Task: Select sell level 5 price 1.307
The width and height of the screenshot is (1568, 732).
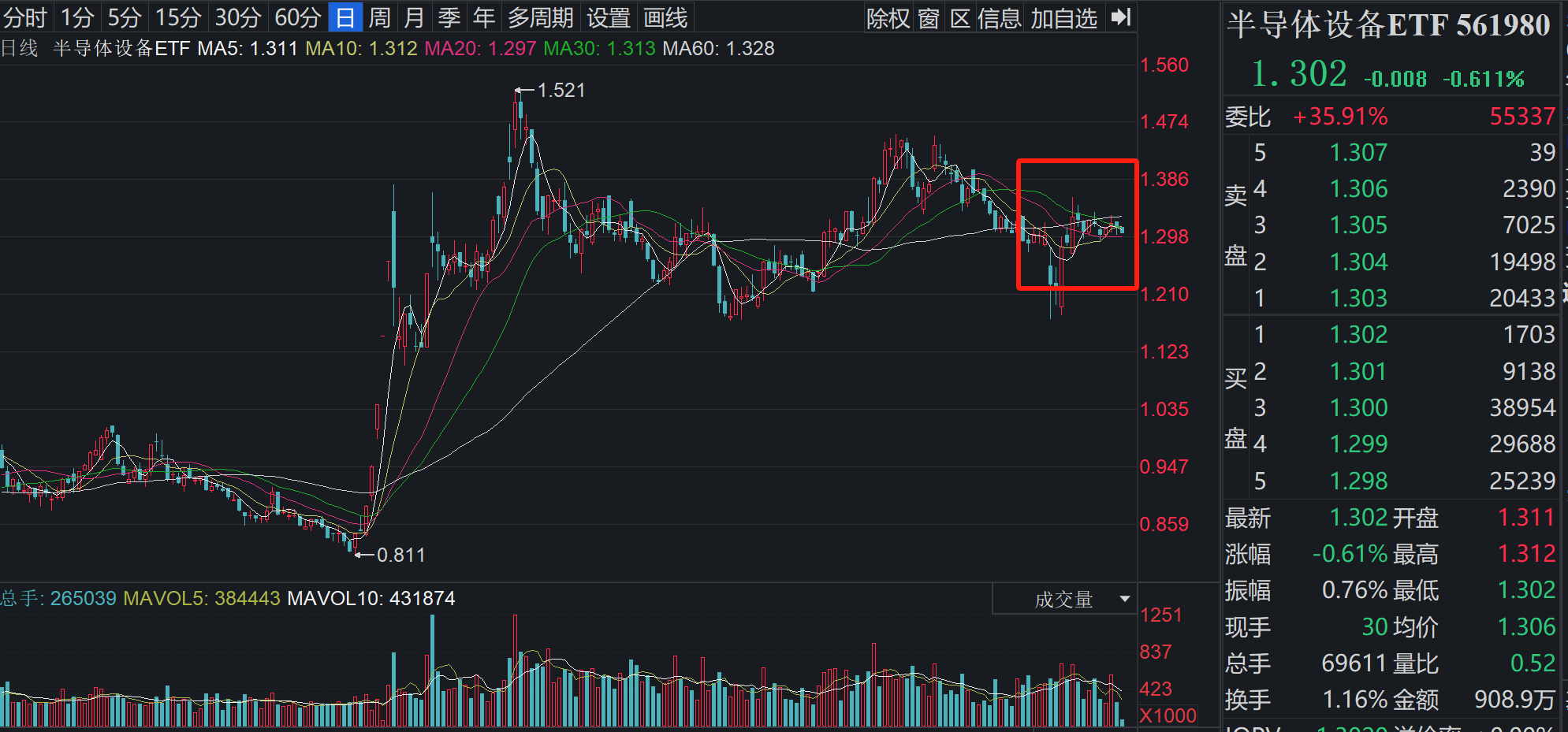Action: (1358, 152)
